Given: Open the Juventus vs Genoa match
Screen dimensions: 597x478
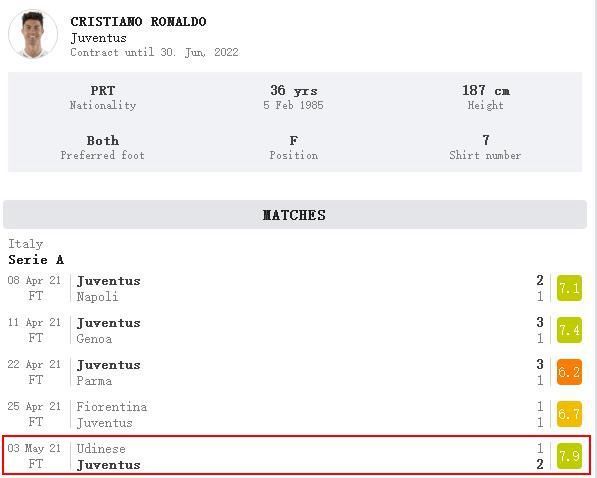Looking at the screenshot, I should [x=295, y=330].
